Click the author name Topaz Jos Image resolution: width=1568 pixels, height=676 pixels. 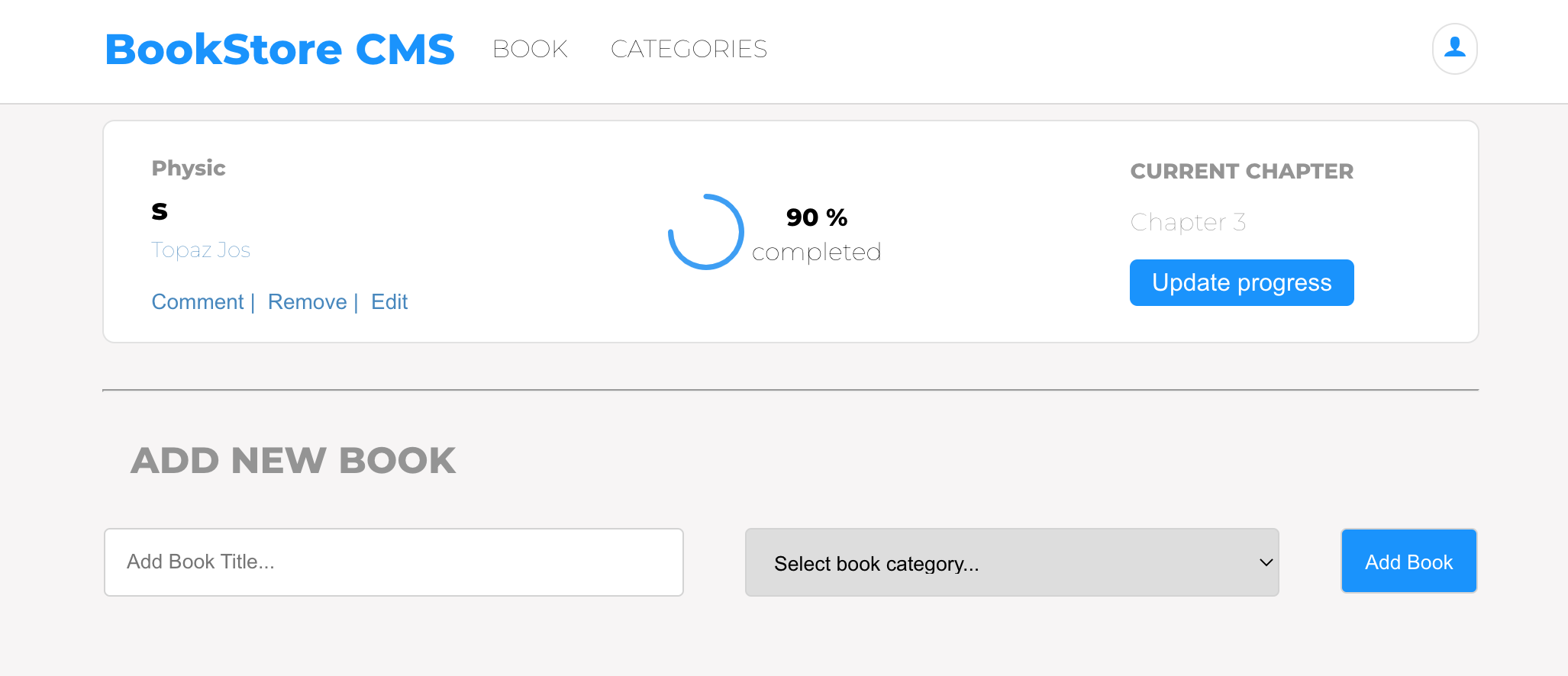(x=201, y=249)
